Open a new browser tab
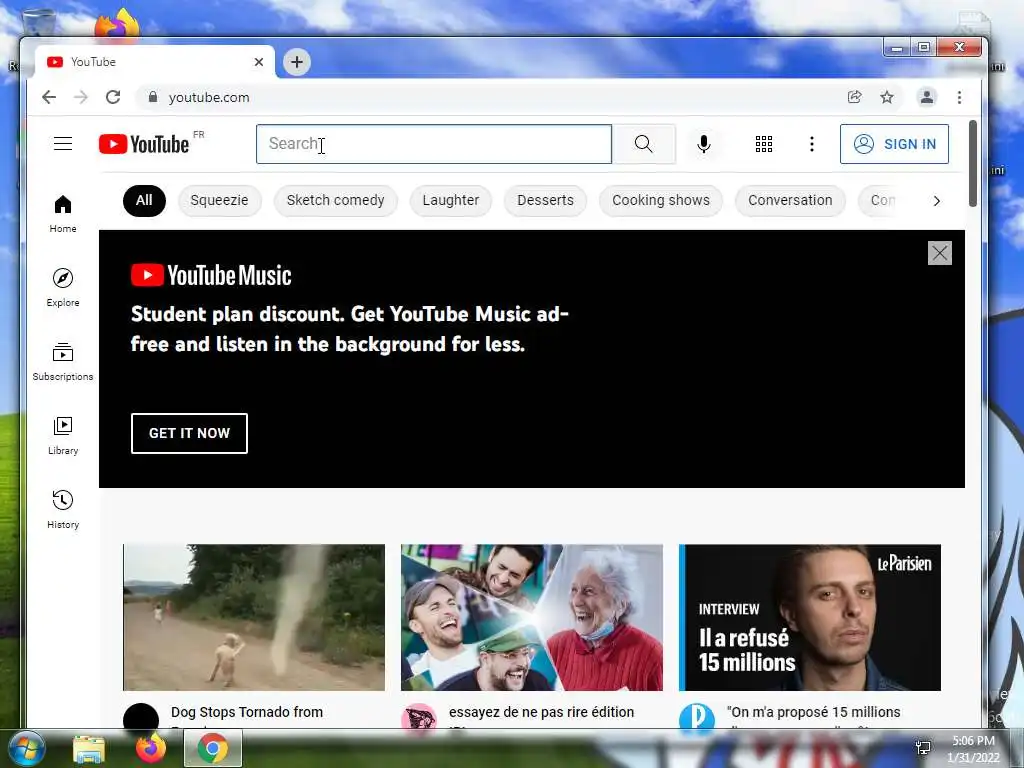Viewport: 1024px width, 768px height. click(296, 62)
